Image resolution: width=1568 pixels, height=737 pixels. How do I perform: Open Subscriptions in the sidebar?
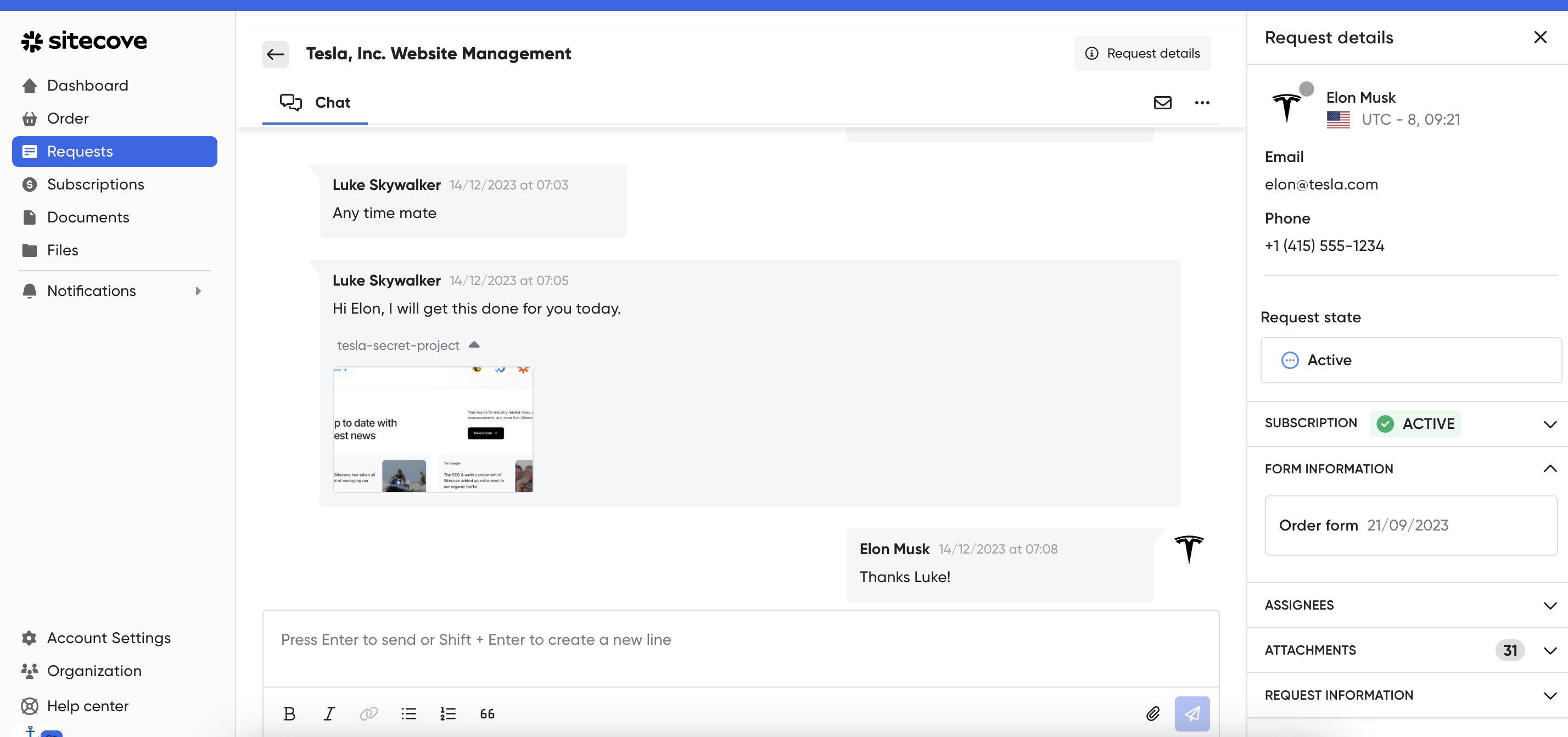pyautogui.click(x=96, y=184)
